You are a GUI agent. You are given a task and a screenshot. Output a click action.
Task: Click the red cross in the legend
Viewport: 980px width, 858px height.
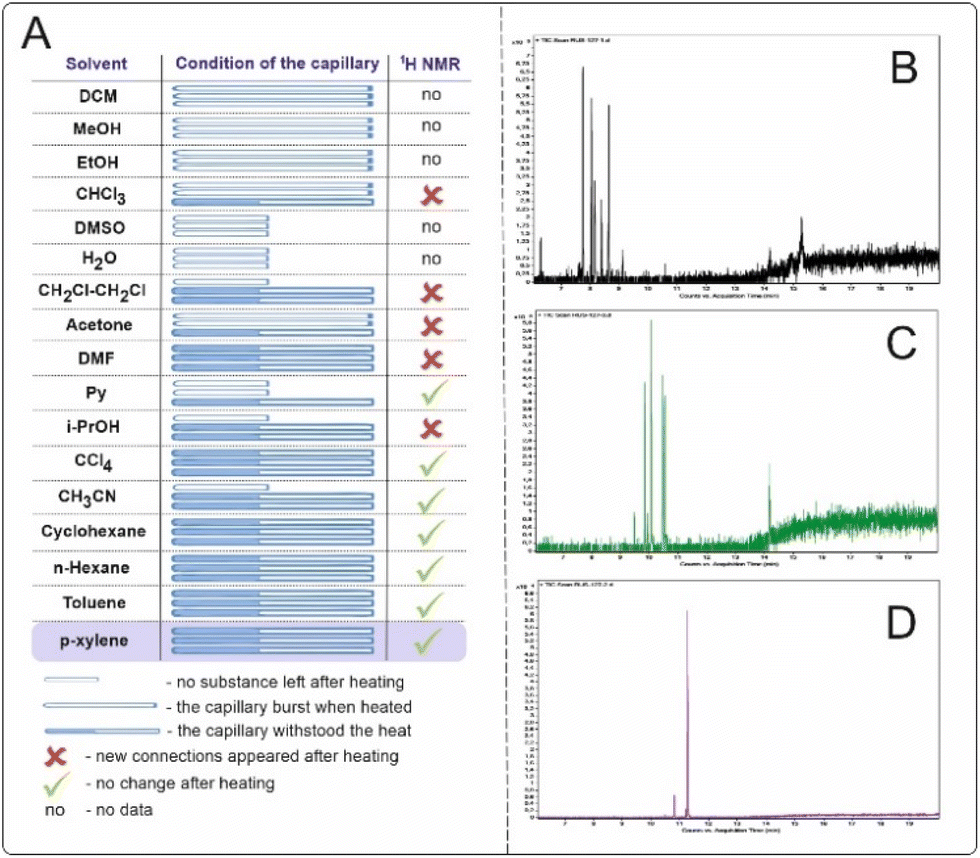tap(56, 757)
